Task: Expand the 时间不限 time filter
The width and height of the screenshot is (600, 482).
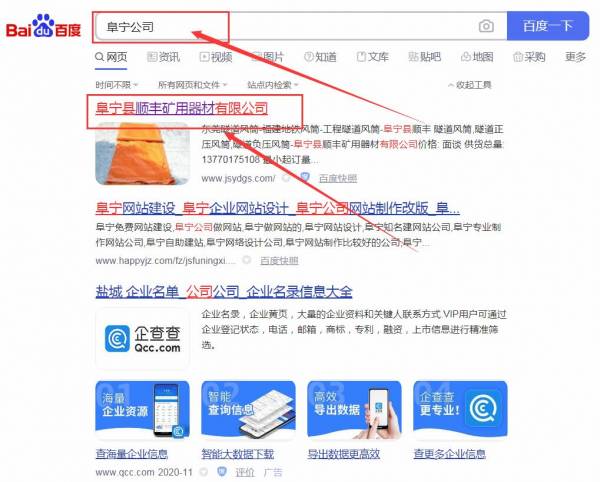Action: click(116, 85)
